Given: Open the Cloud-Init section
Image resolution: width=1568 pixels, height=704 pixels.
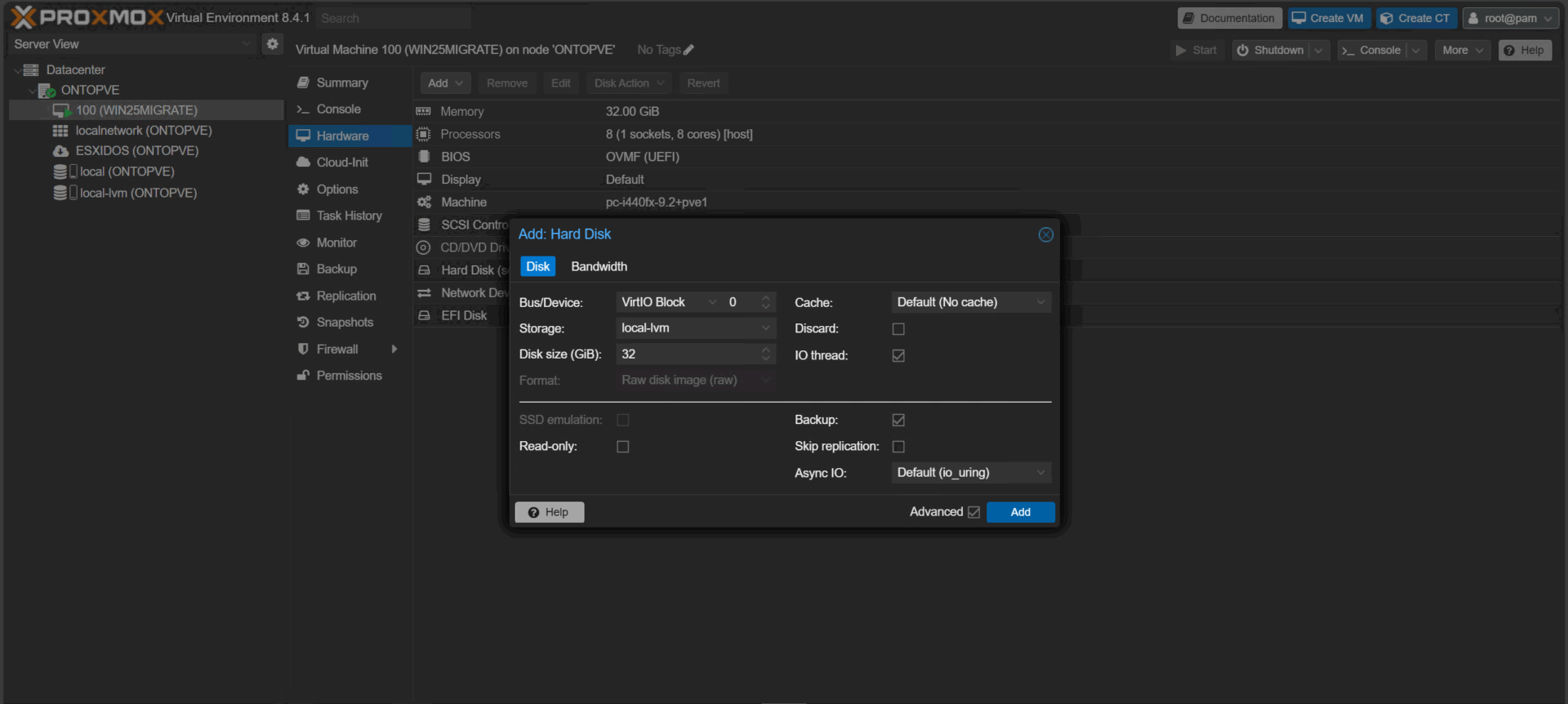Looking at the screenshot, I should [x=350, y=163].
